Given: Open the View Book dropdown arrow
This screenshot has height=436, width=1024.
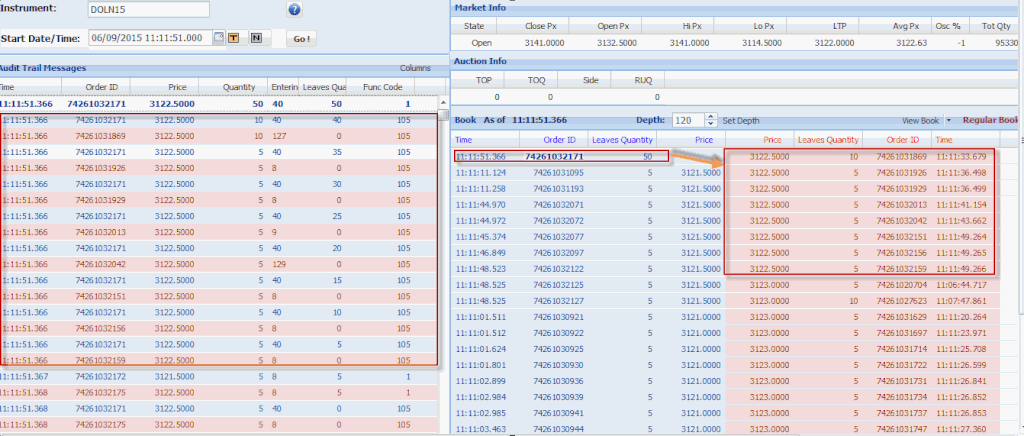Looking at the screenshot, I should pos(947,120).
